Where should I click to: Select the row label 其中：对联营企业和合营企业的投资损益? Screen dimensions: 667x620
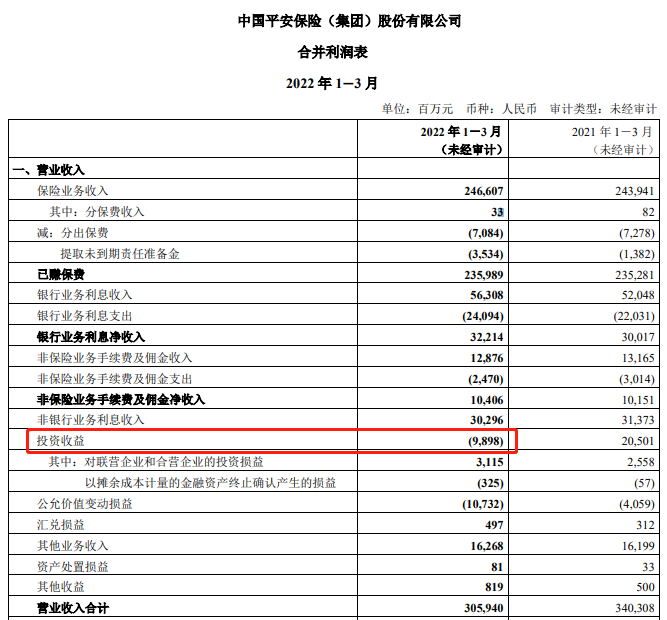tap(156, 462)
